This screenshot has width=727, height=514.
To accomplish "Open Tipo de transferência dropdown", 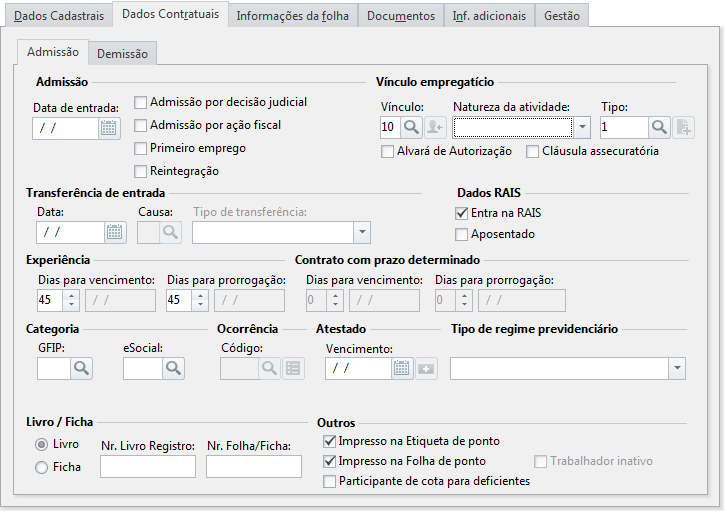I will (x=362, y=232).
